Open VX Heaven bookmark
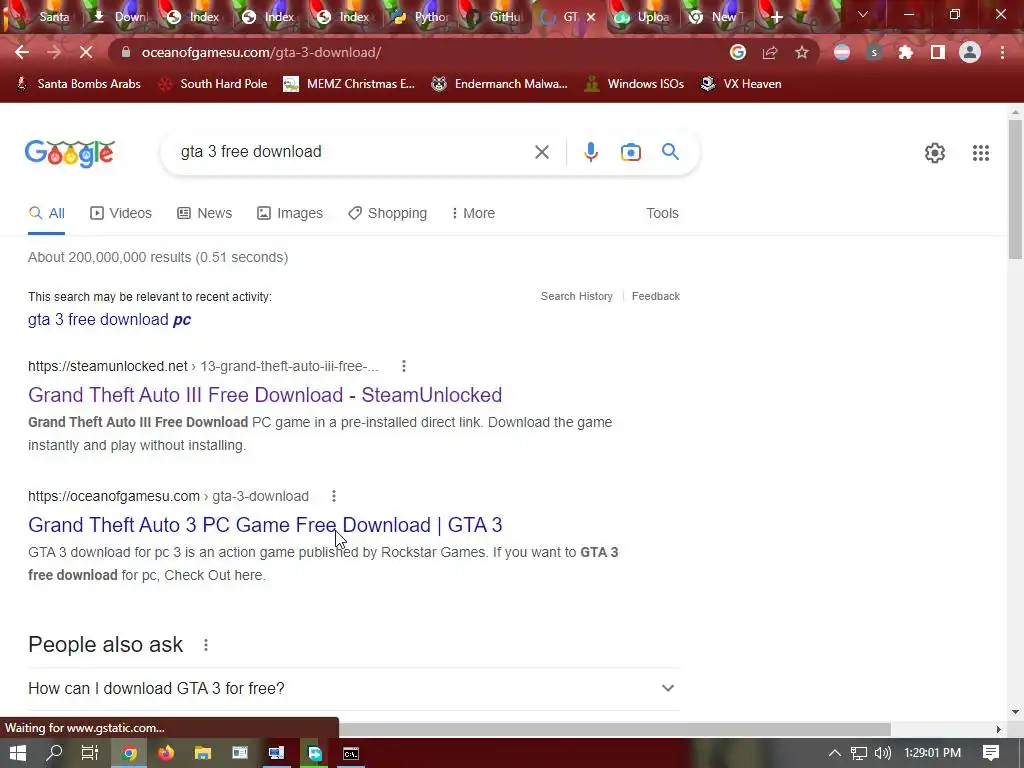Viewport: 1024px width, 768px height. 741,84
